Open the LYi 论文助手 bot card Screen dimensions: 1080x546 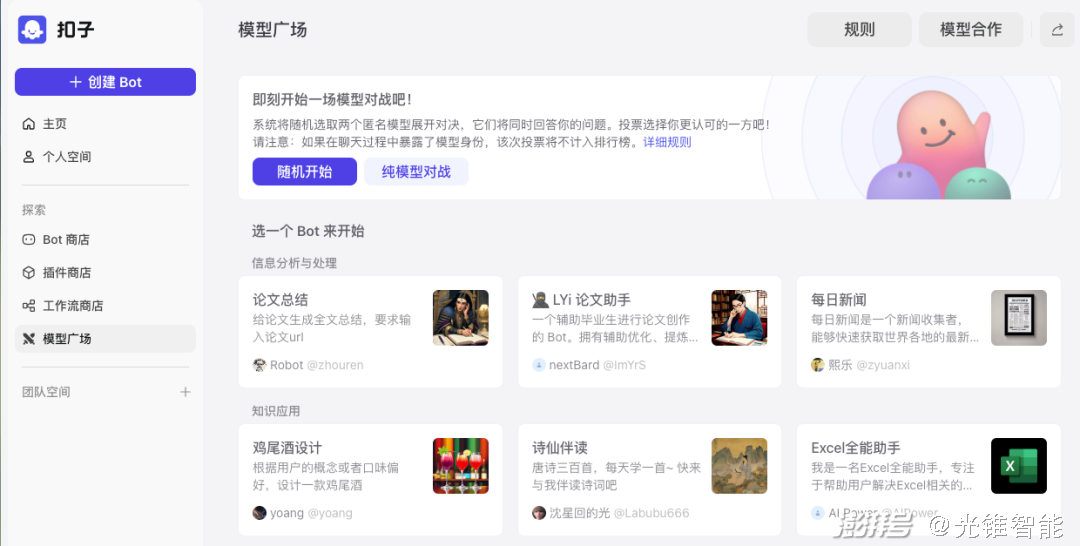point(650,332)
